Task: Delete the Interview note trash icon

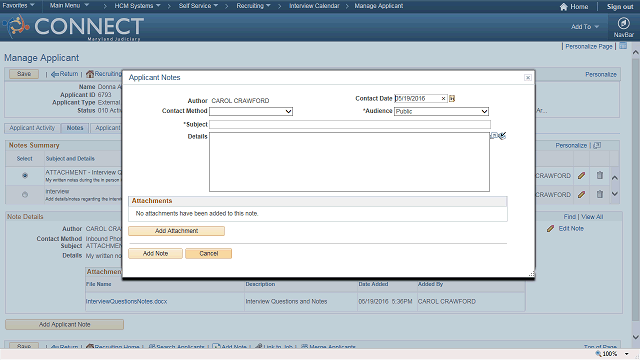Action: (600, 194)
